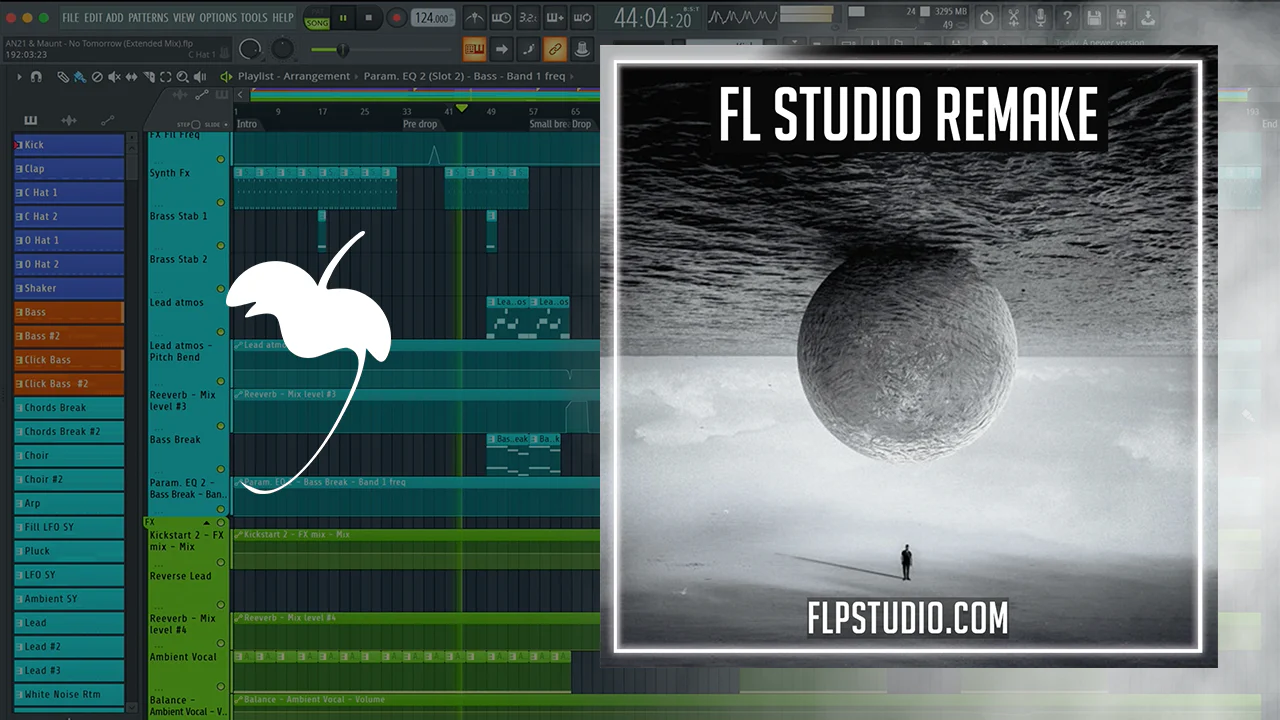Click the green playlist speaker icon

point(226,76)
